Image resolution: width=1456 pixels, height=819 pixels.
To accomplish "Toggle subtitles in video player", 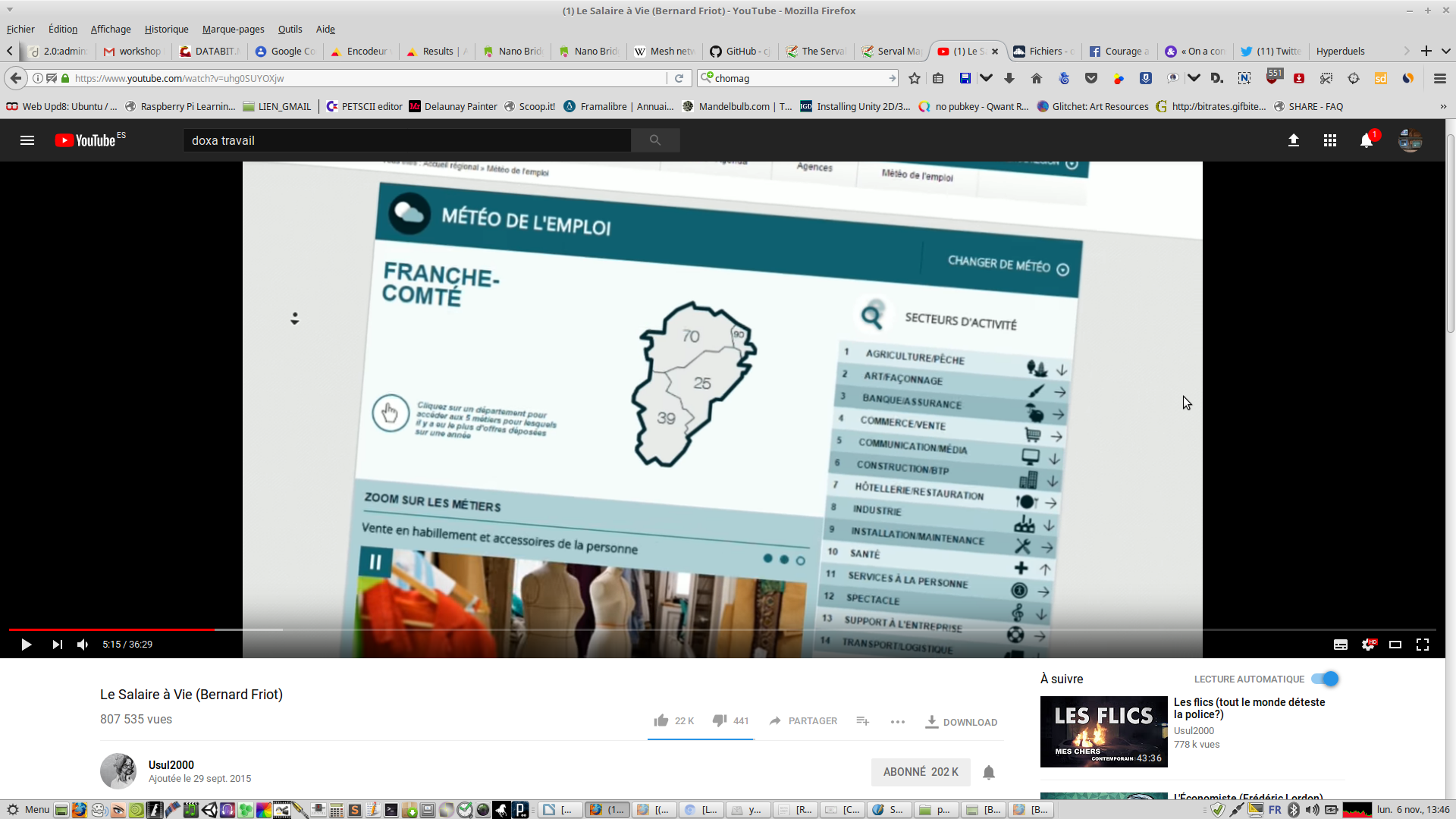I will coord(1340,645).
